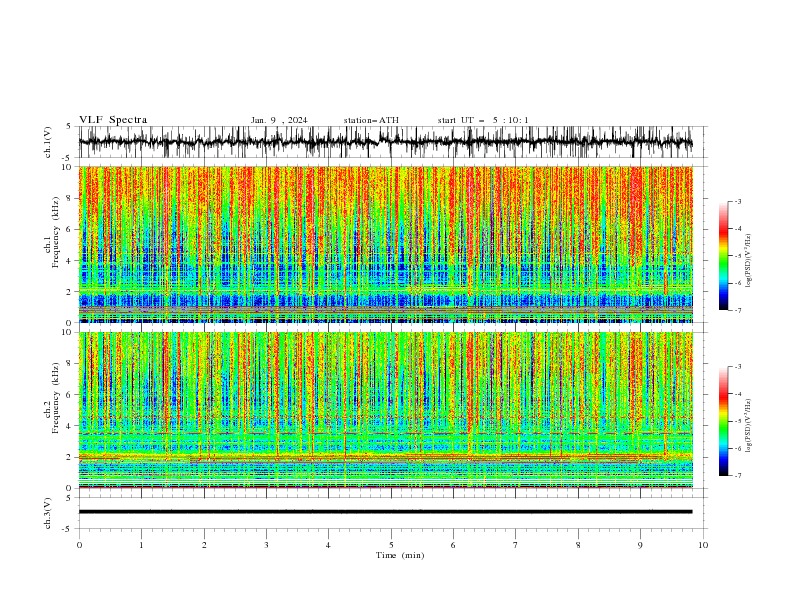Click the '-7' value on ch.2 colorbar
Image resolution: width=792 pixels, height=612 pixels.
(737, 476)
